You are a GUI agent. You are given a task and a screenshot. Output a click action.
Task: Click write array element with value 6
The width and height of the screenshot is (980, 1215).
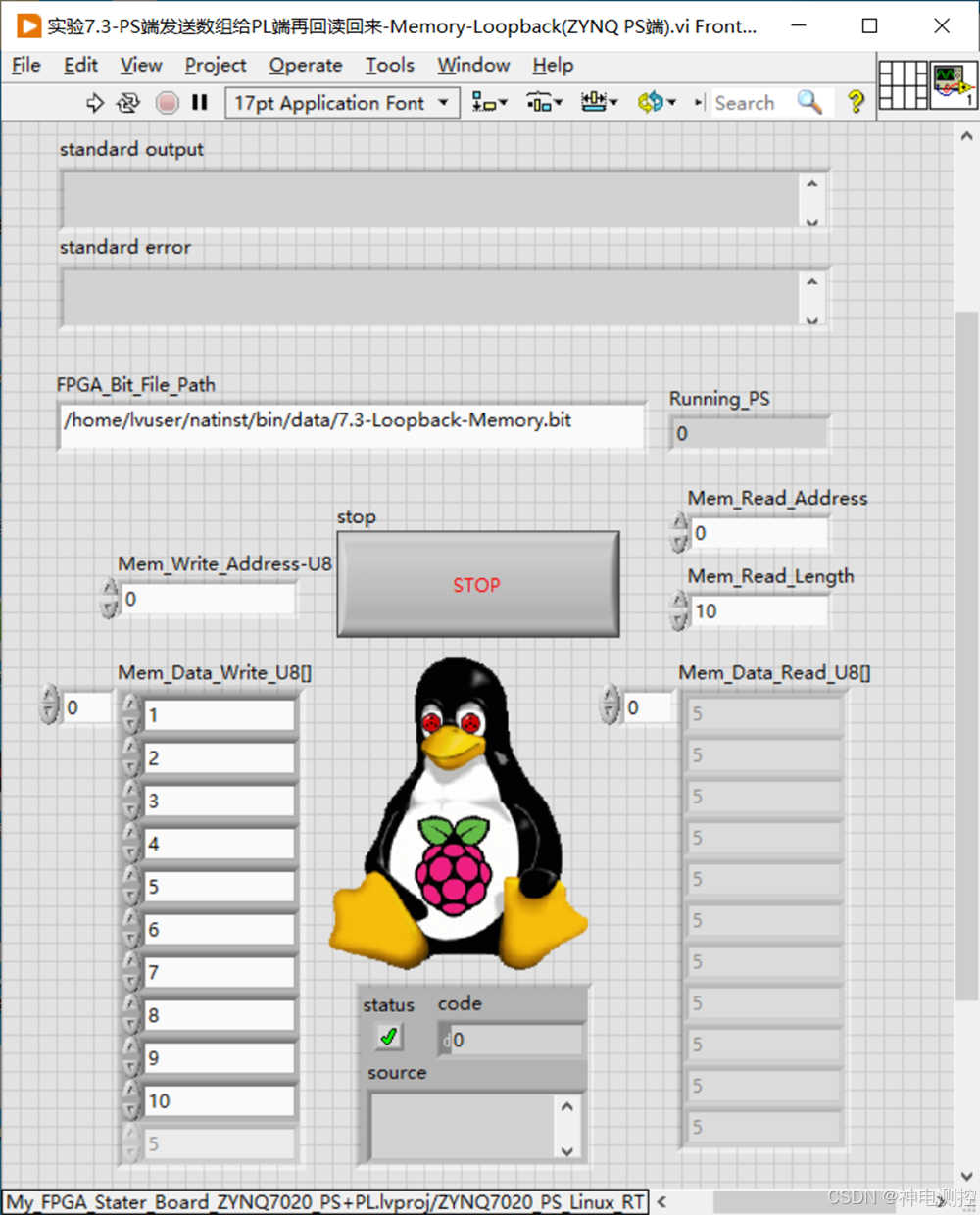tap(220, 930)
